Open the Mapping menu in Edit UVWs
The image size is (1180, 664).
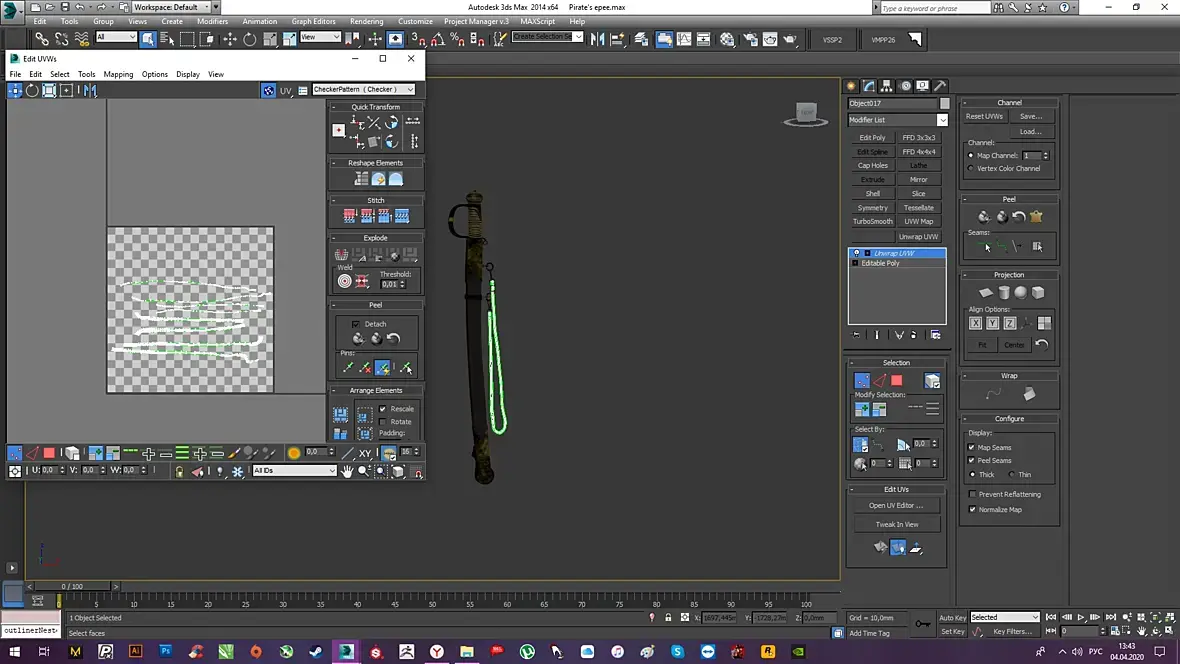pos(118,74)
